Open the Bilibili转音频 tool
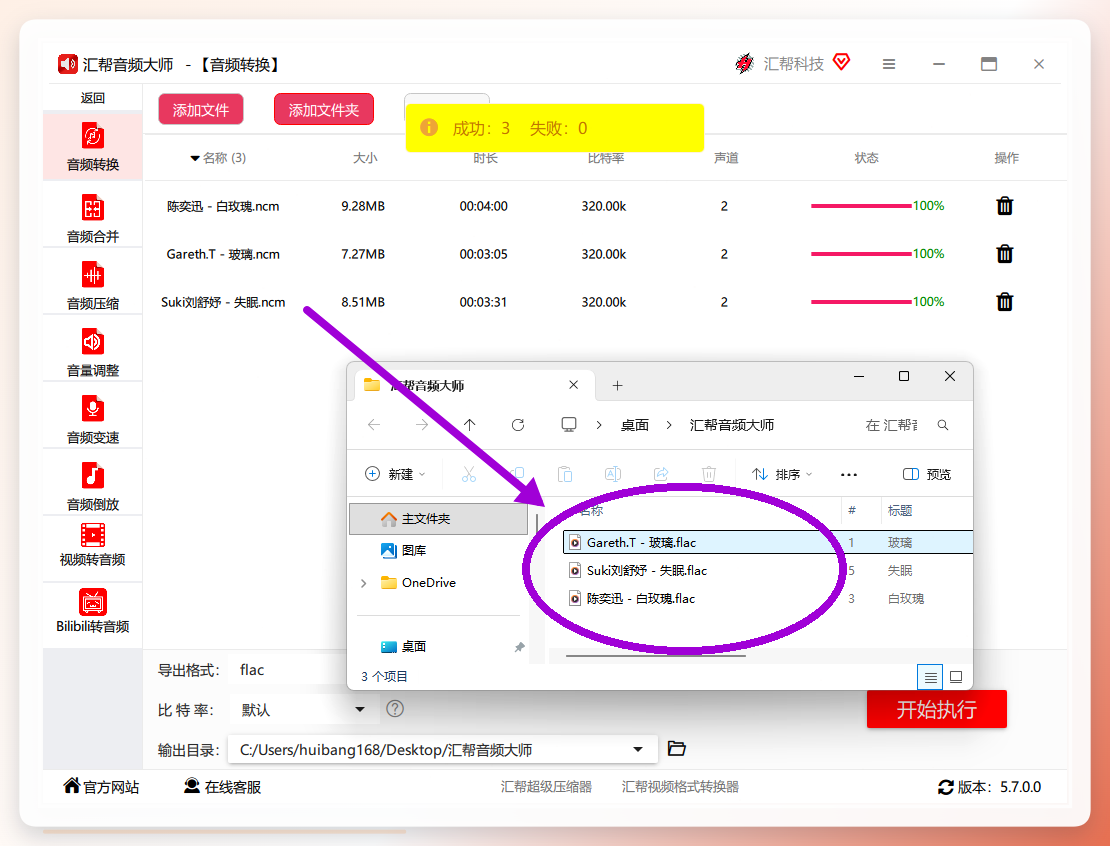The width and height of the screenshot is (1110, 846). tap(93, 610)
